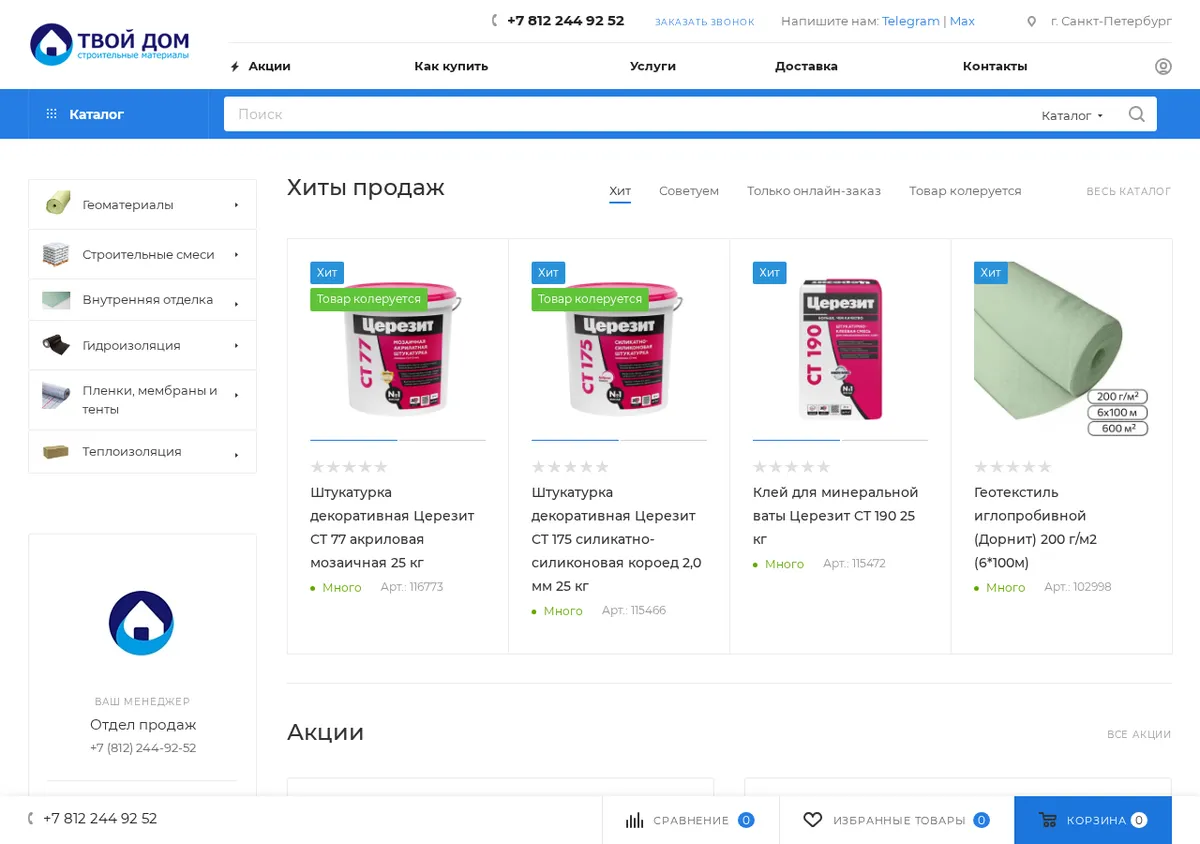Open the Геотекстиль Дорнит product thumbnail
The height and width of the screenshot is (844, 1200).
pos(1061,349)
